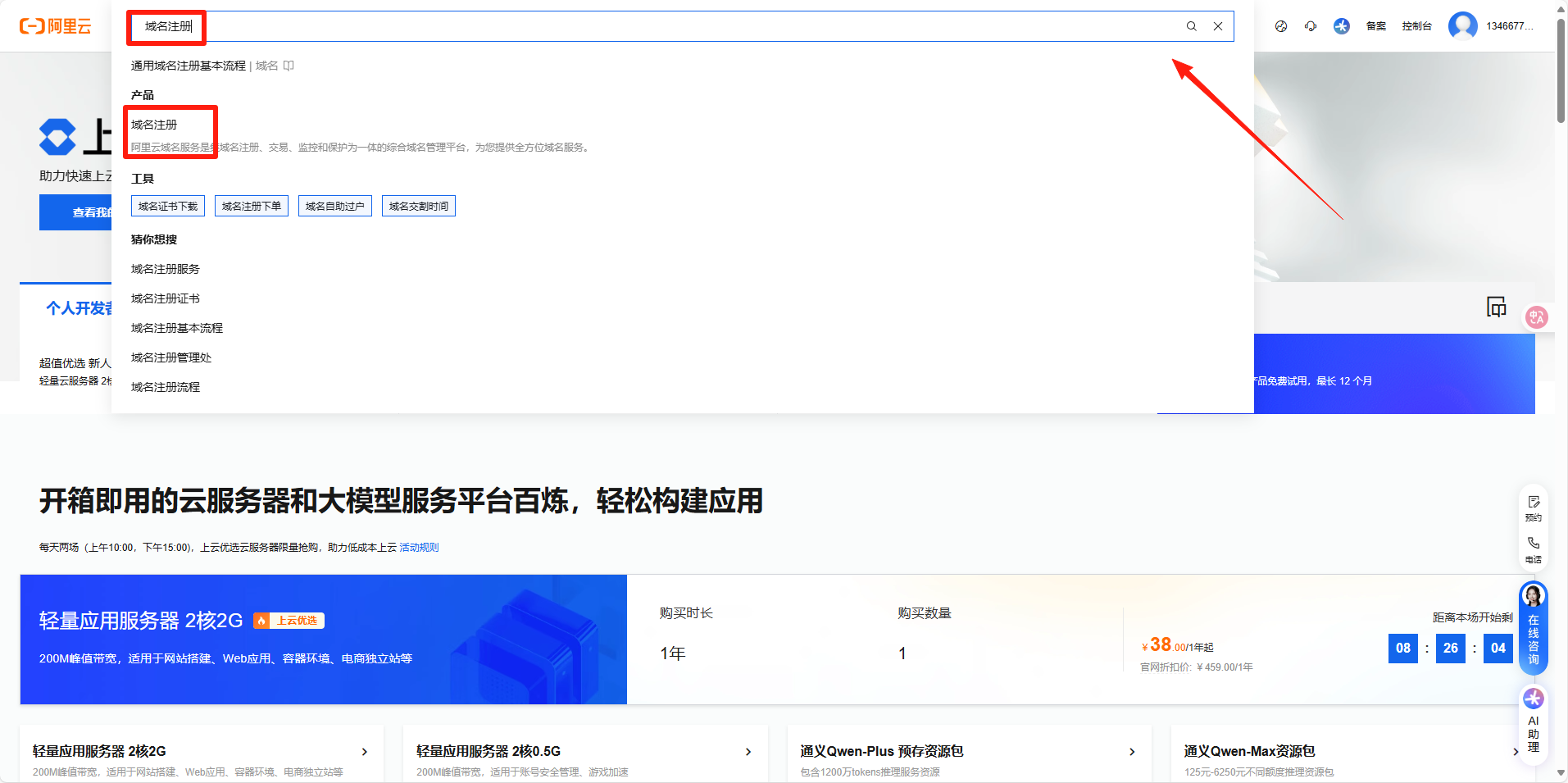
Task: Select suggestion 域名注册基本流程
Action: tap(177, 328)
